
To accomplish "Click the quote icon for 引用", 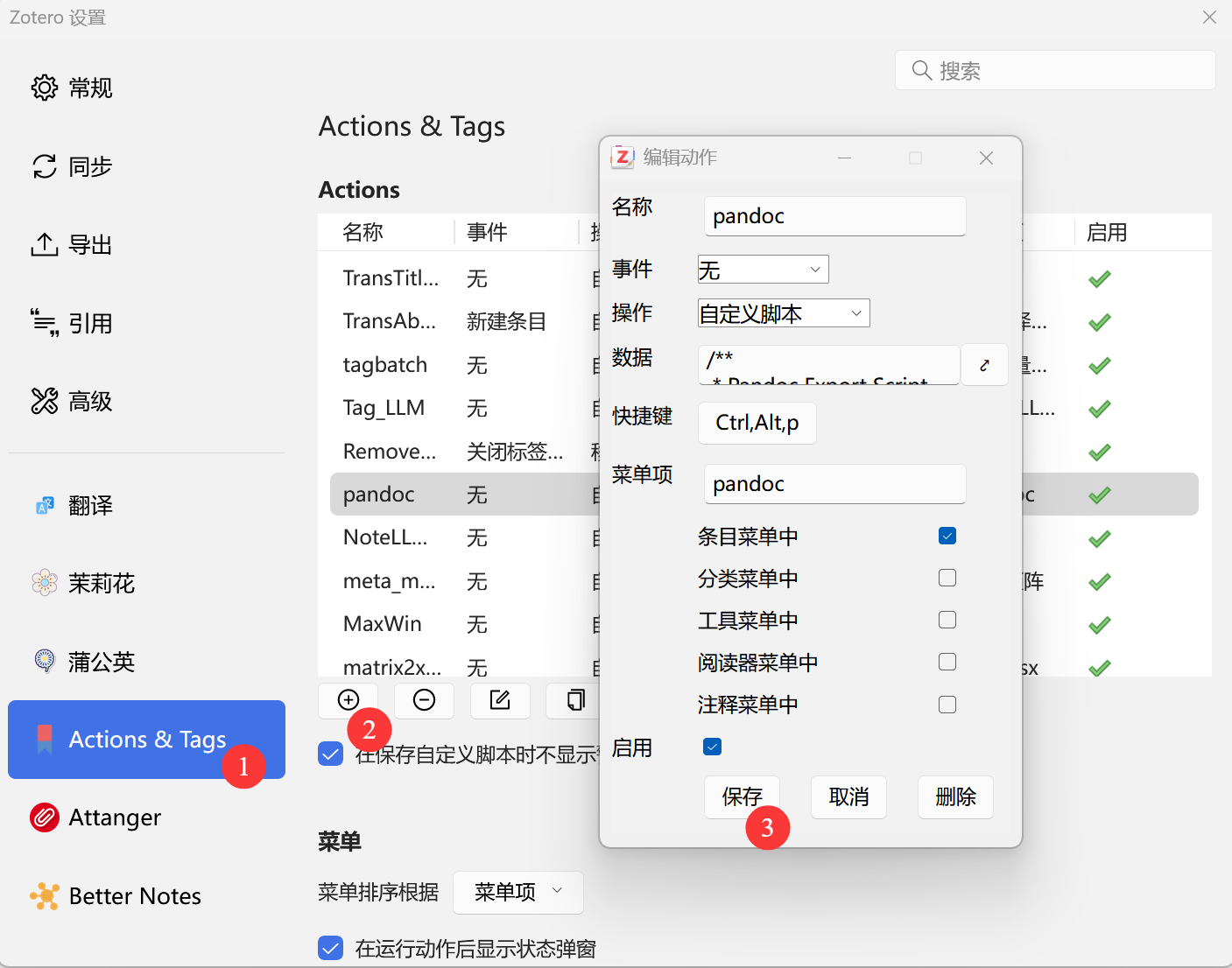I will tap(45, 323).
